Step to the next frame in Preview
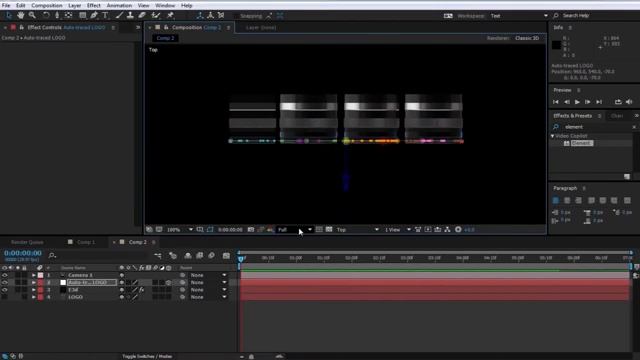The image size is (640, 360). coord(588,102)
